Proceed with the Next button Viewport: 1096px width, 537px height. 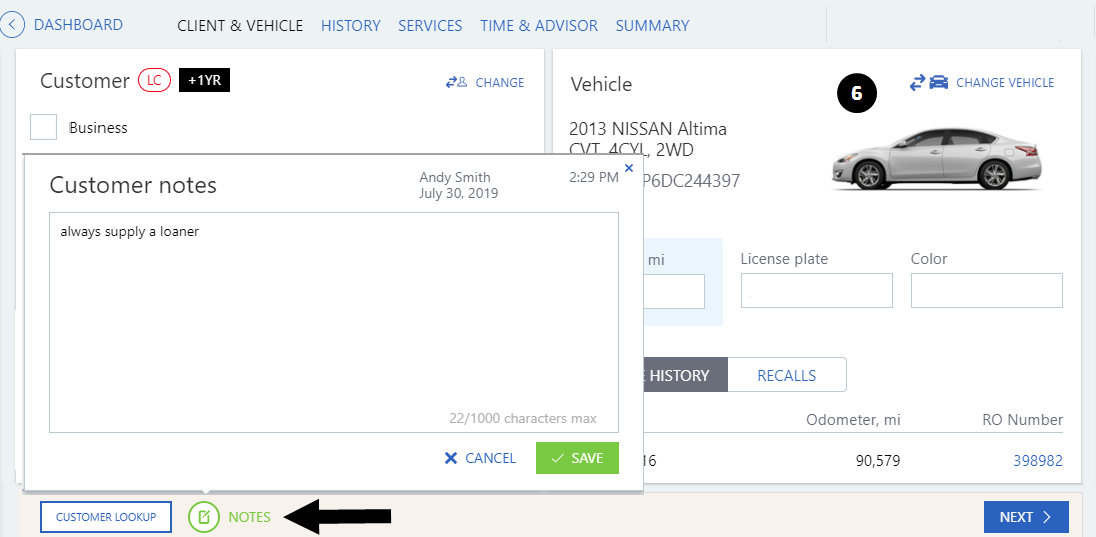click(1026, 517)
